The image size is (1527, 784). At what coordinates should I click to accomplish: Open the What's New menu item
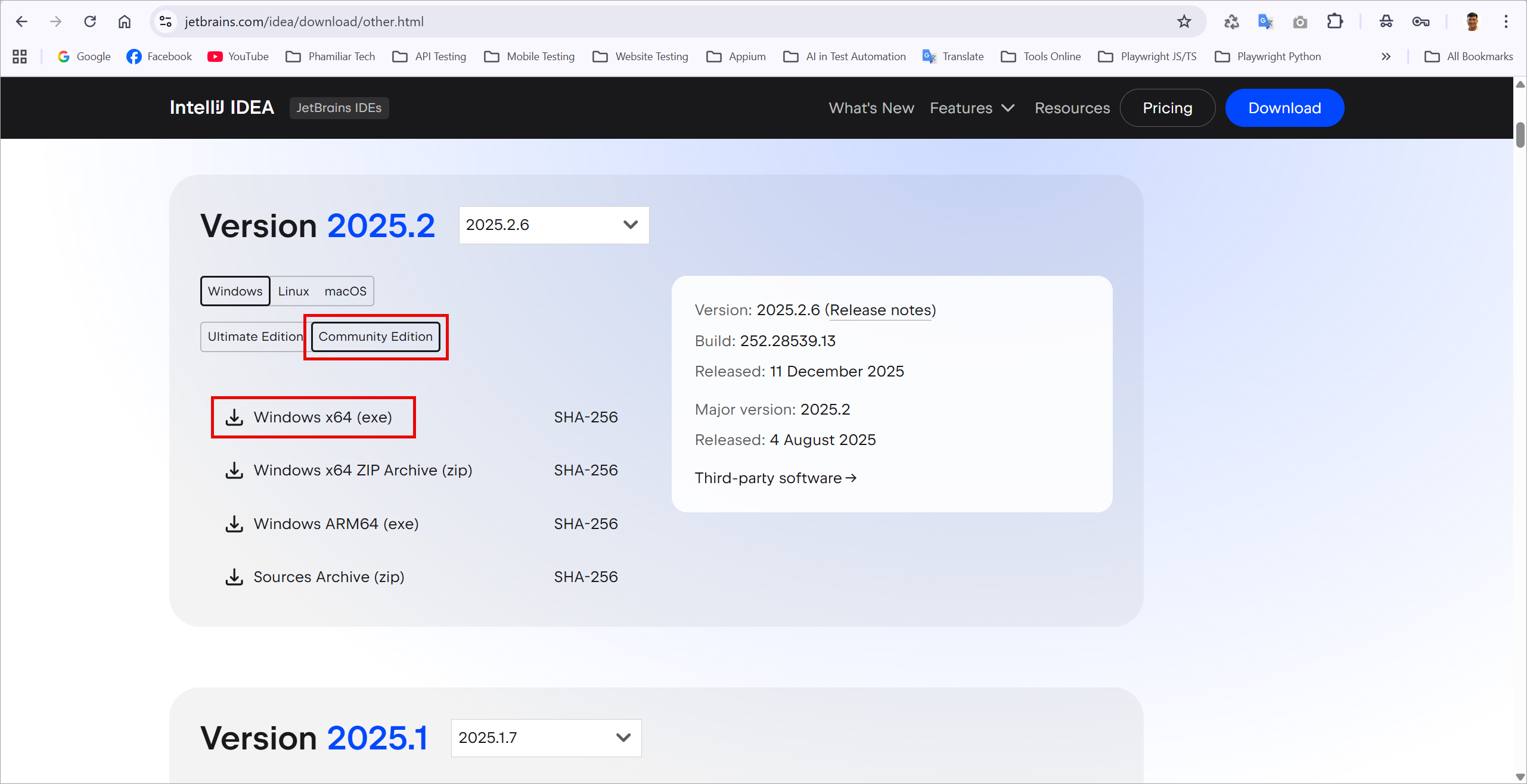click(x=871, y=108)
